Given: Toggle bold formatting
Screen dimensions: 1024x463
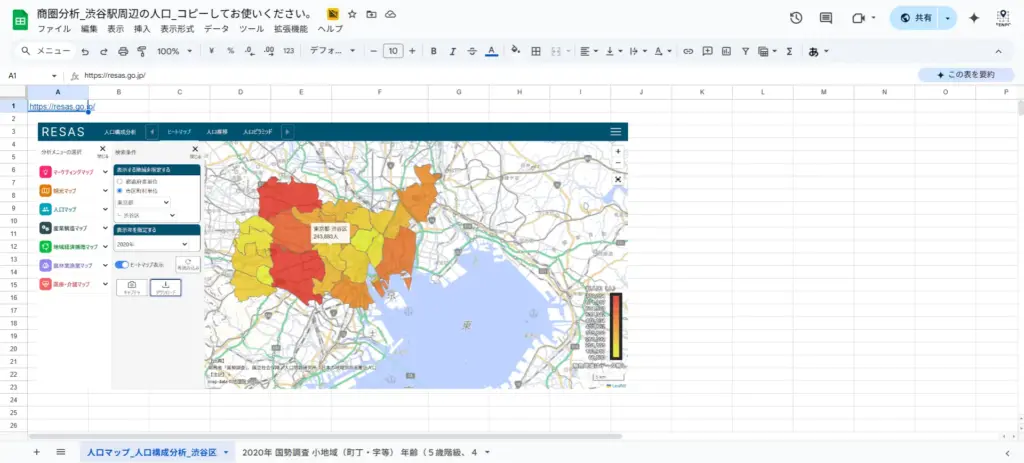Looking at the screenshot, I should (434, 51).
